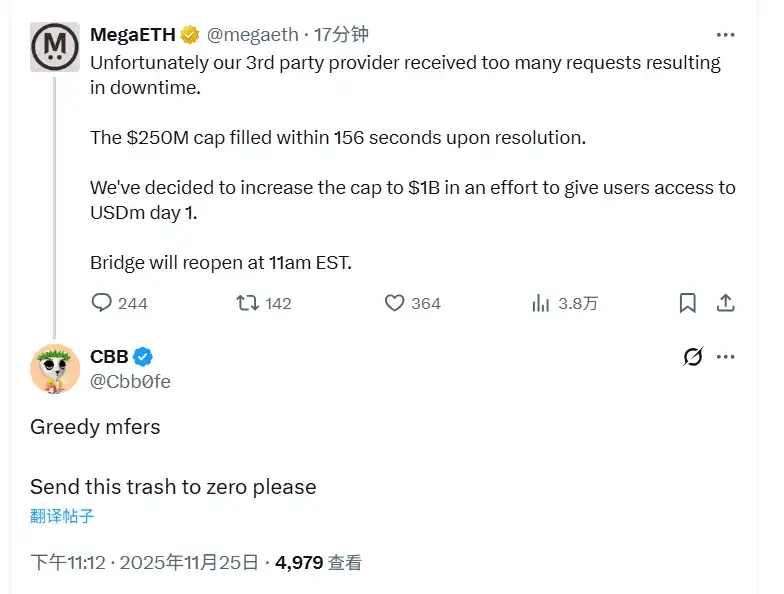
Task: Open CBB's profile picture
Action: tap(55, 368)
